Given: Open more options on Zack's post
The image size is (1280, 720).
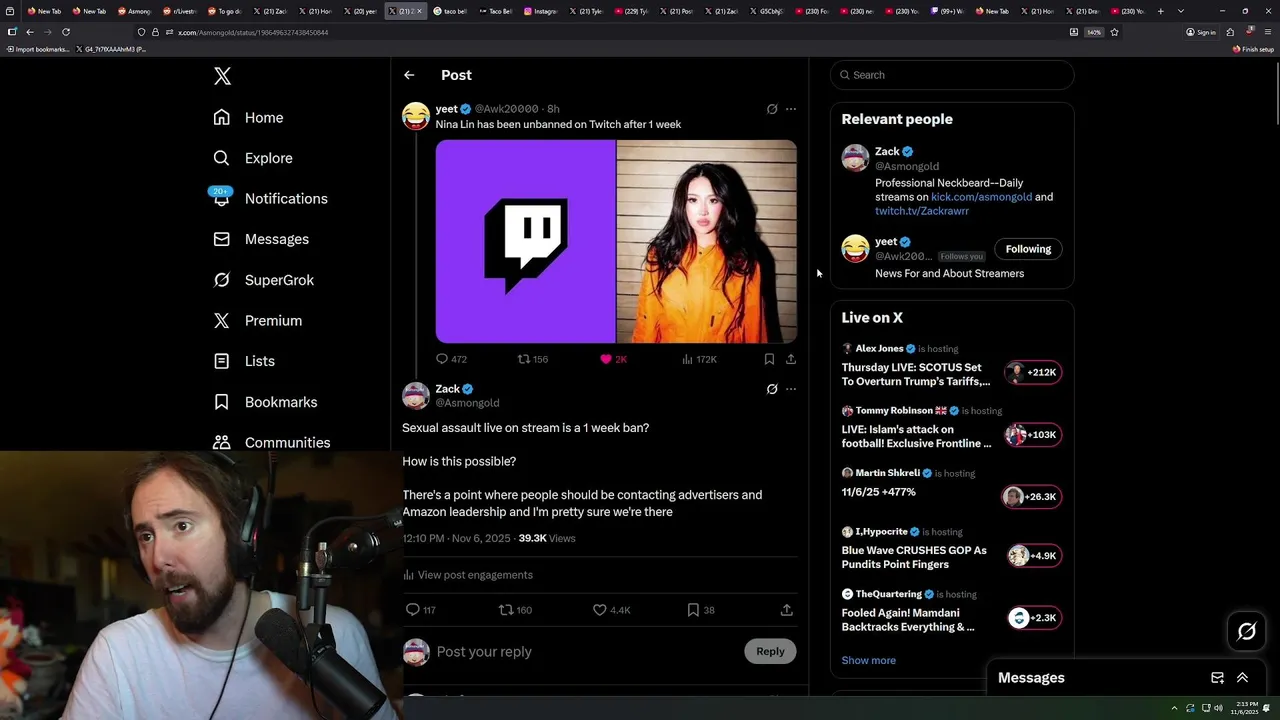Looking at the screenshot, I should pyautogui.click(x=791, y=389).
